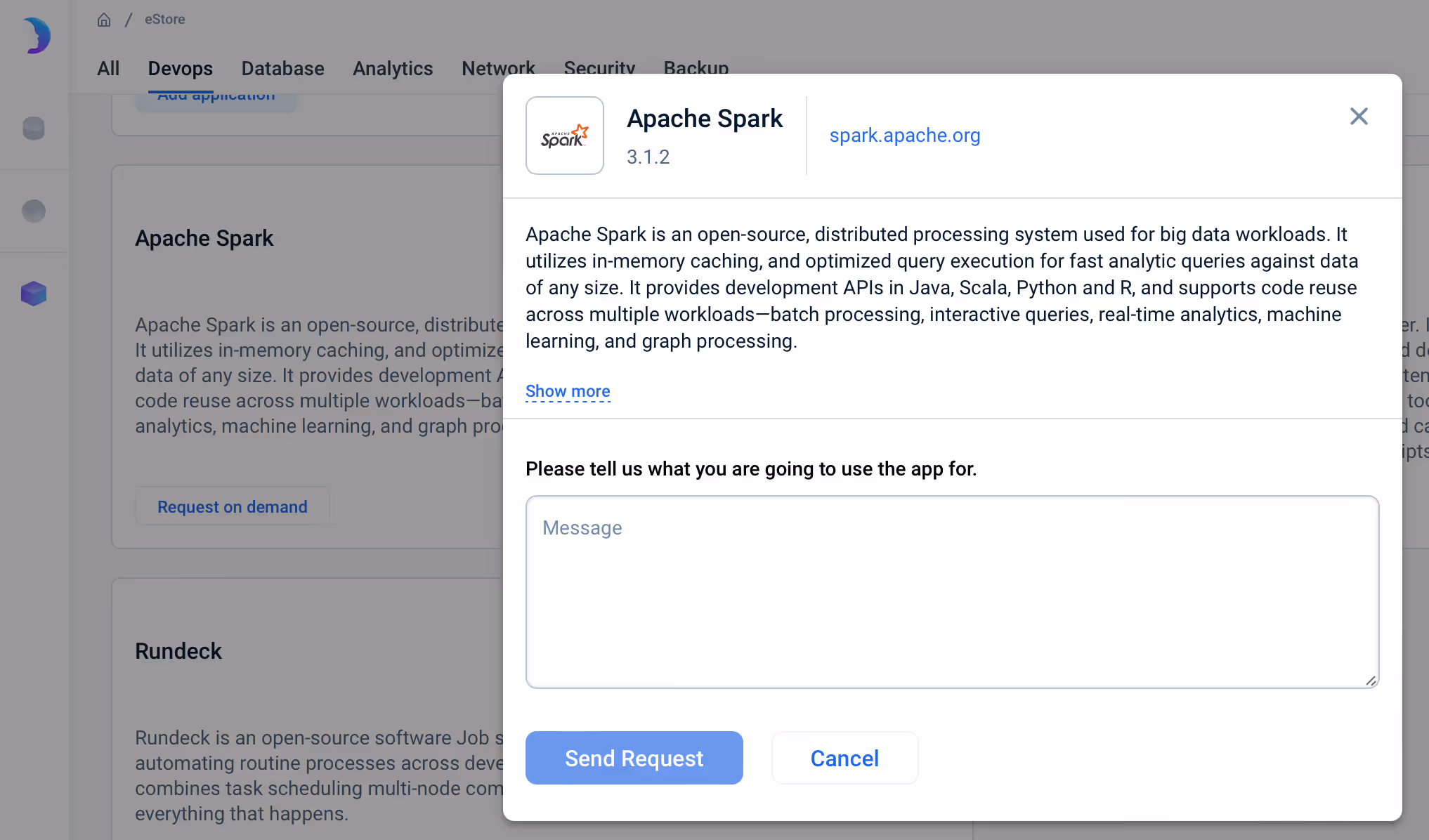Click the Add application button
The image size is (1429, 840).
[x=216, y=94]
